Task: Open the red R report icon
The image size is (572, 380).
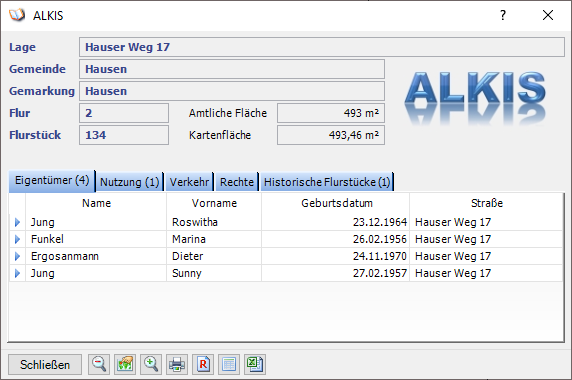Action: [203, 364]
